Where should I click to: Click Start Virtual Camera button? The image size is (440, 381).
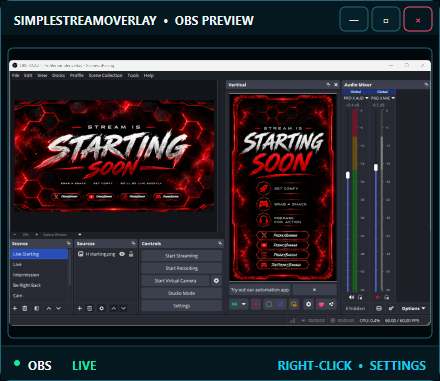point(175,281)
